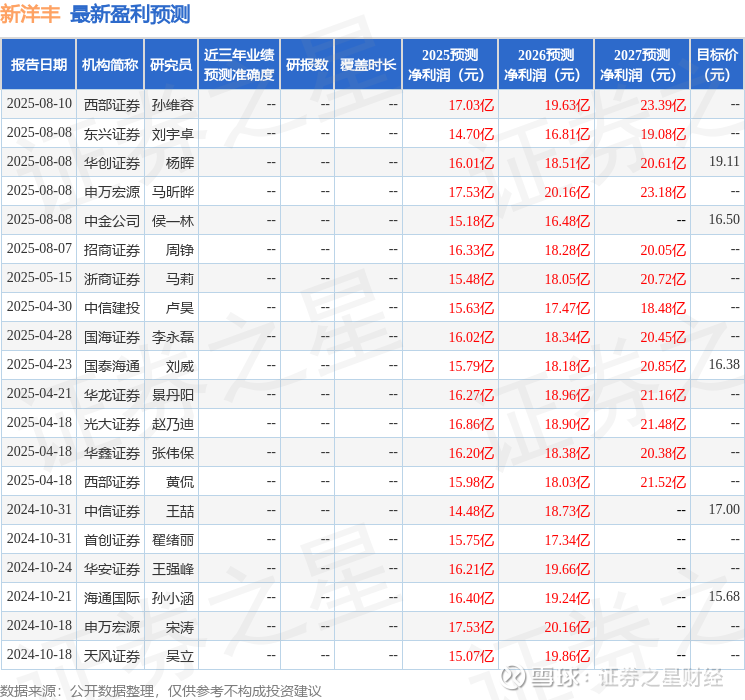Click the 23.39亿 forecast value
This screenshot has width=745, height=700.
663,105
